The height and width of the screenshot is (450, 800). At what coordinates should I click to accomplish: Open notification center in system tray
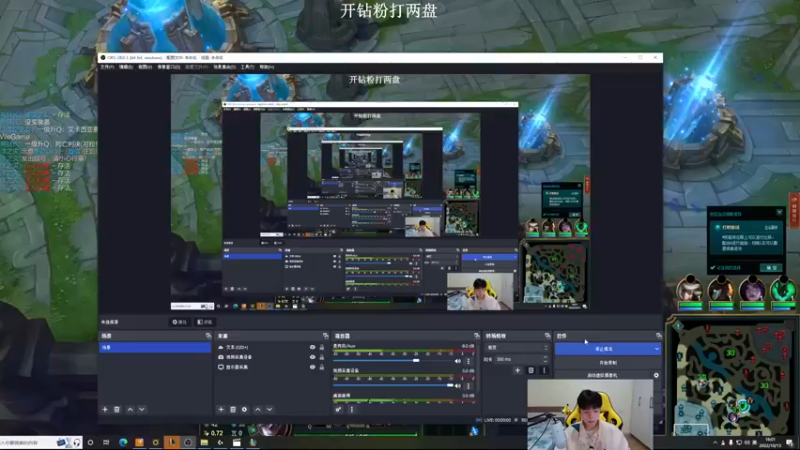(790, 442)
